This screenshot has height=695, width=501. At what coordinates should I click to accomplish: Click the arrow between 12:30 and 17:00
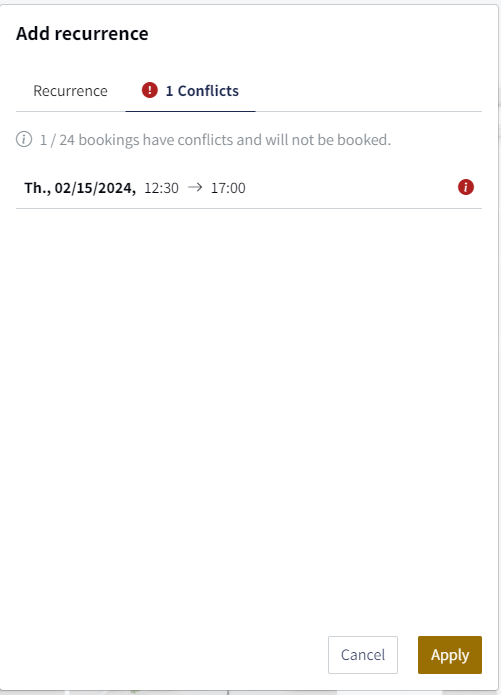click(195, 187)
